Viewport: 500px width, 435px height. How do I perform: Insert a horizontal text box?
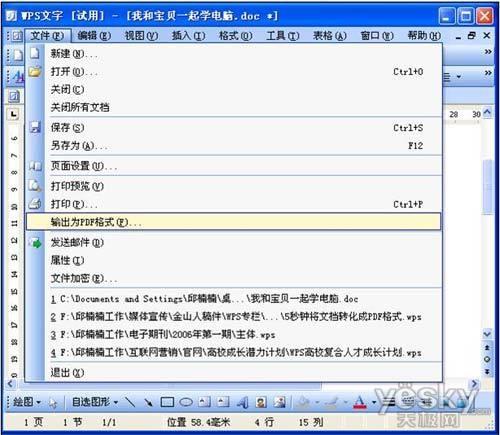[204, 402]
